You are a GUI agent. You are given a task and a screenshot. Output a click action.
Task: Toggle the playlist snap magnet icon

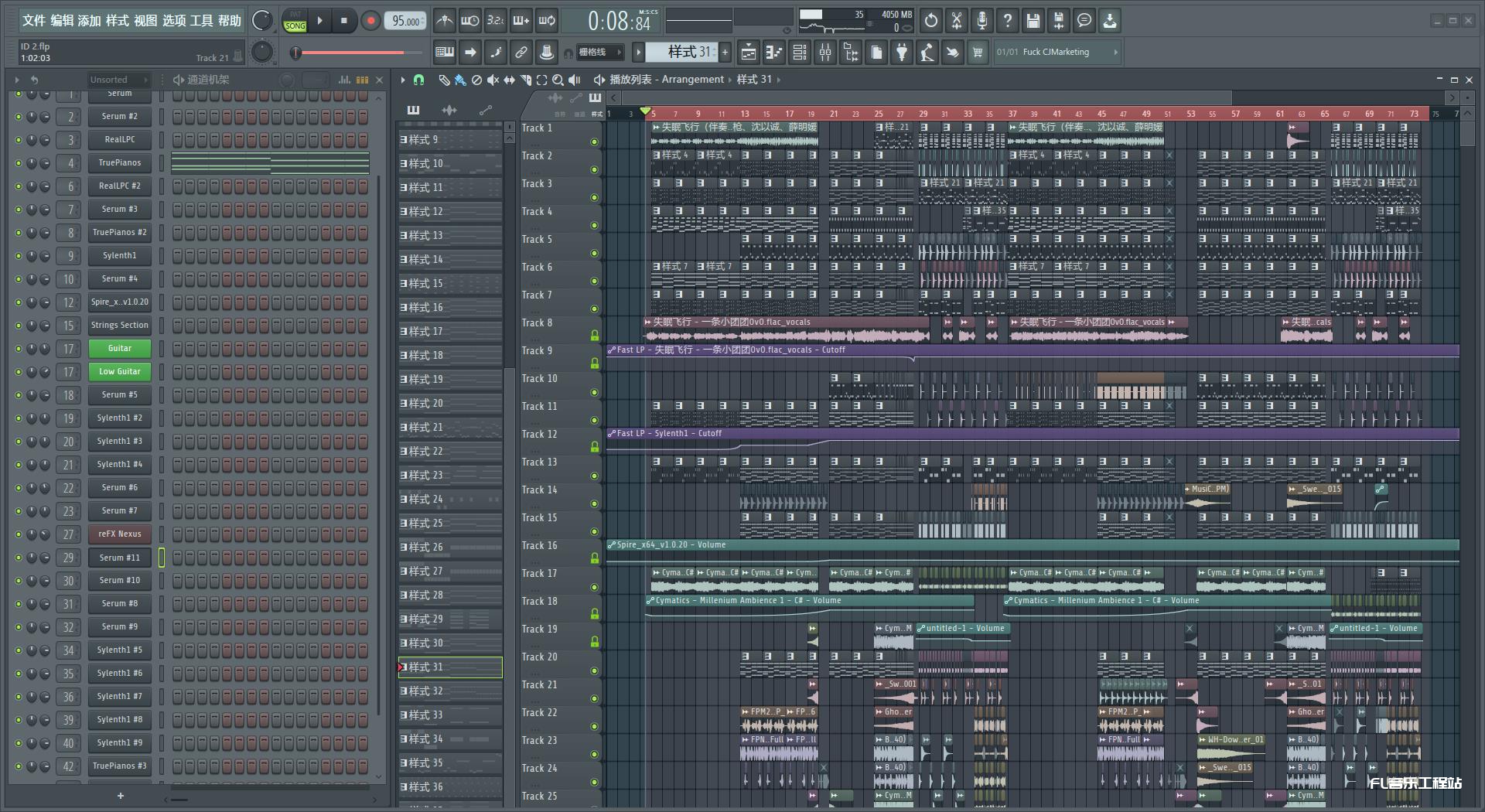pyautogui.click(x=418, y=80)
